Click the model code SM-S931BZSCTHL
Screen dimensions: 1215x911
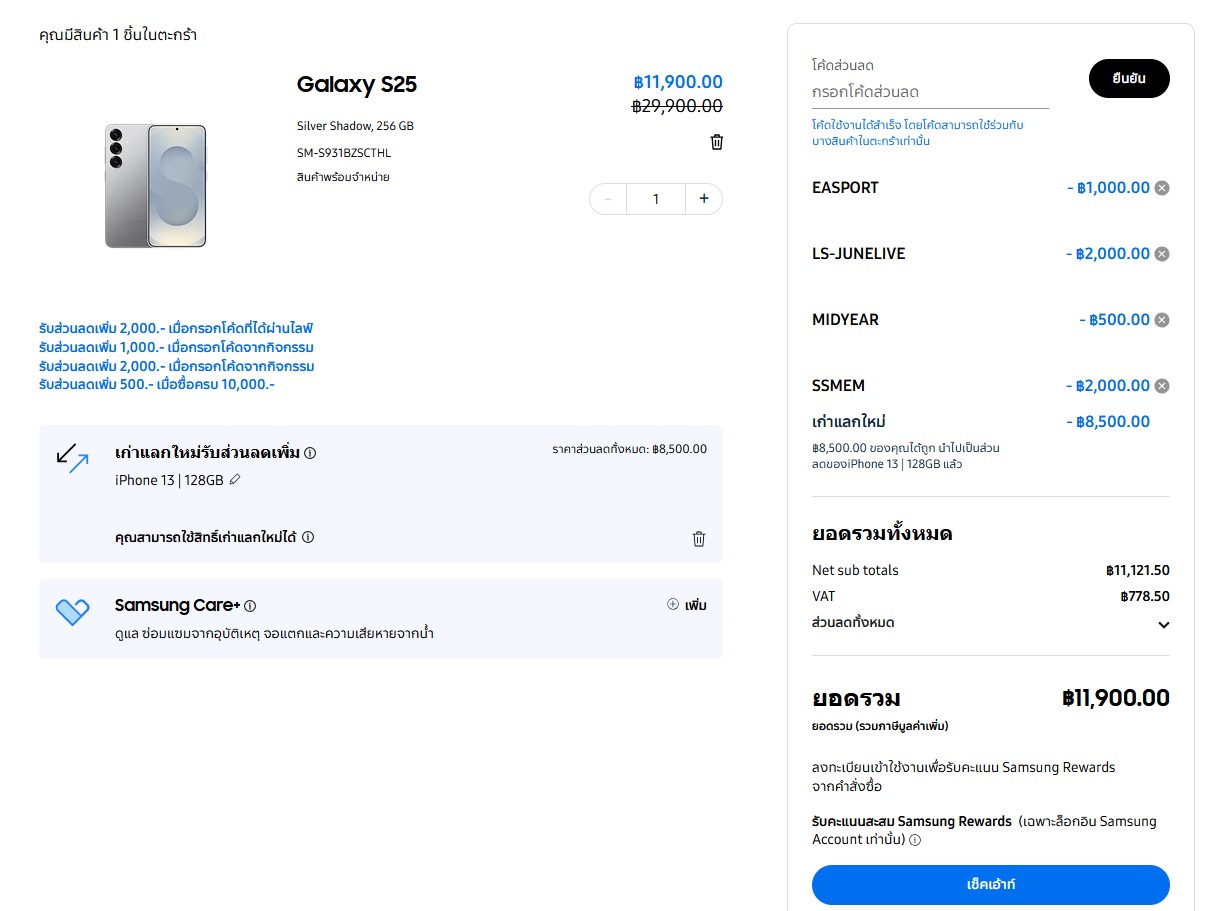point(344,153)
